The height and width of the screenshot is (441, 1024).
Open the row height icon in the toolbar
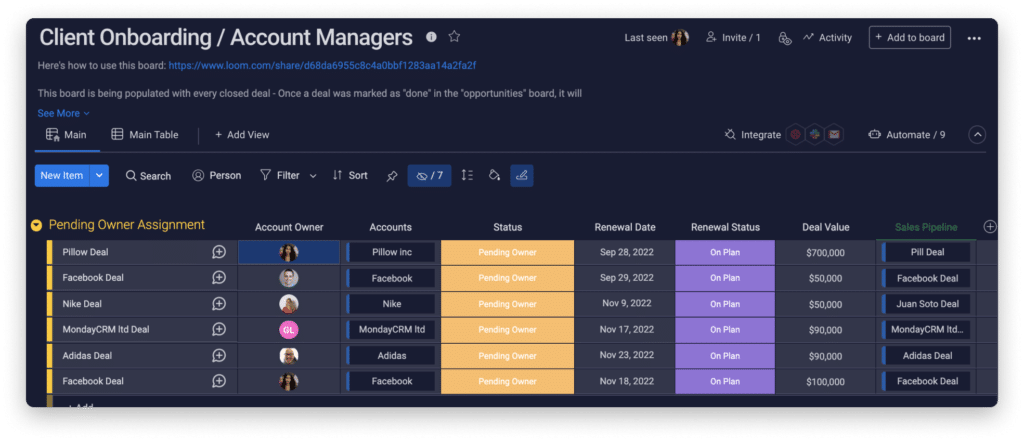coord(467,175)
